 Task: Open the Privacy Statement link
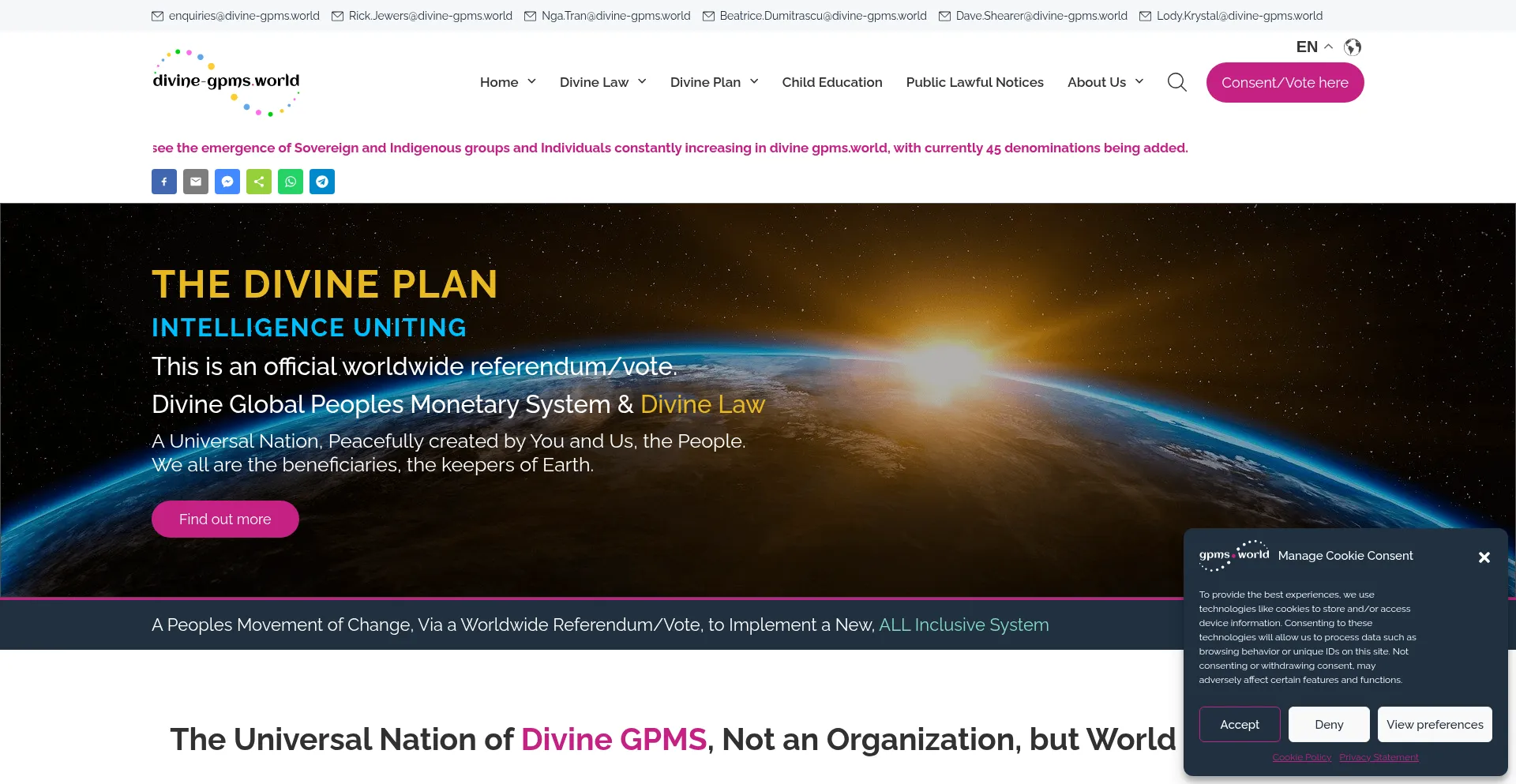click(1379, 757)
